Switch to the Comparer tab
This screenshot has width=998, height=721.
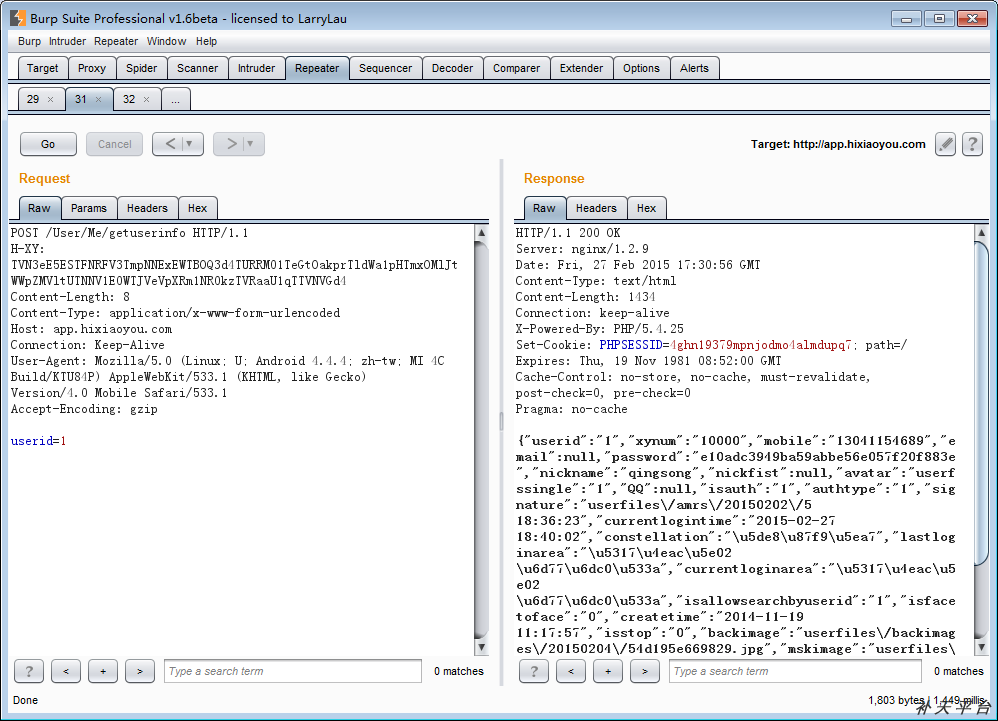point(516,68)
